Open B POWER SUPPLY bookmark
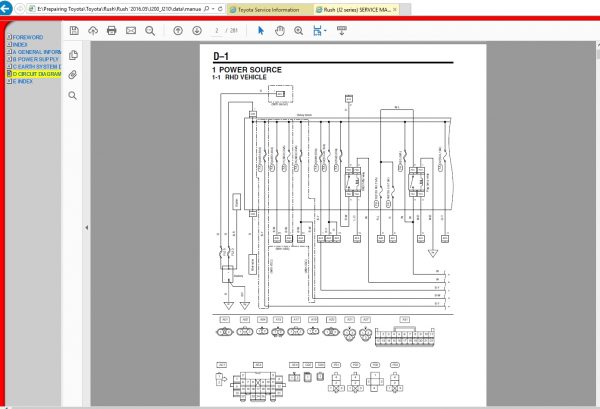Screen dimensions: 600x409 [x=36, y=59]
